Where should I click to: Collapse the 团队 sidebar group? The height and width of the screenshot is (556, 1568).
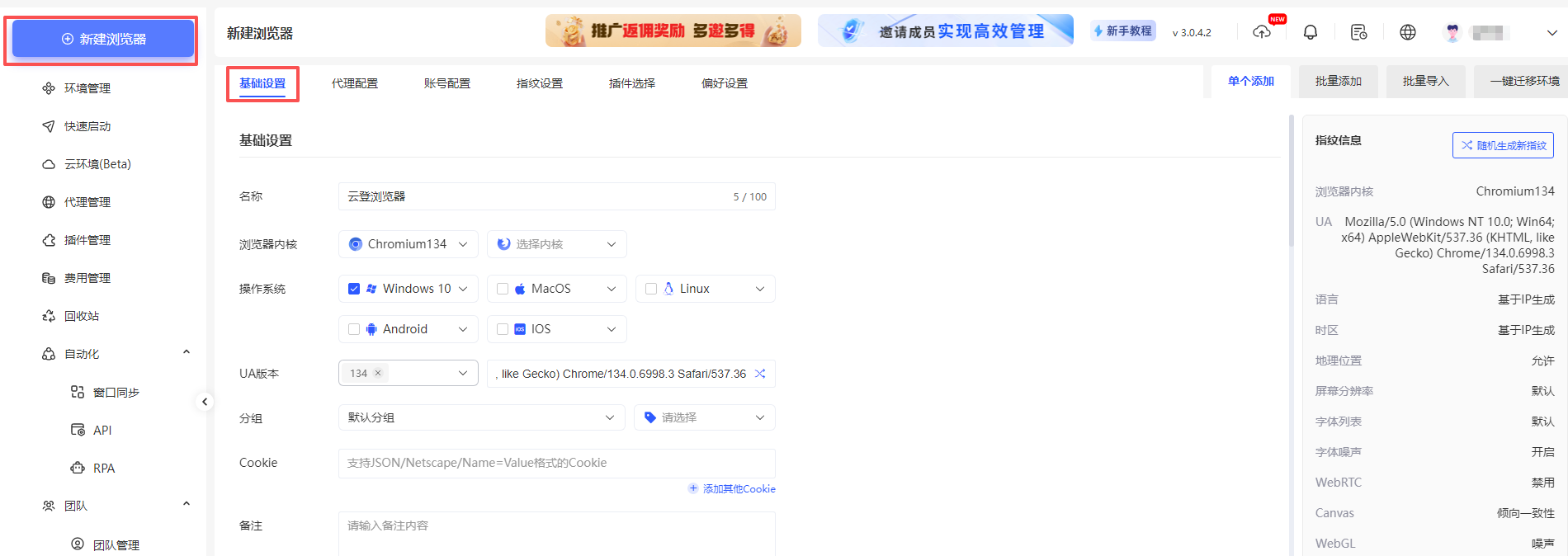(187, 505)
